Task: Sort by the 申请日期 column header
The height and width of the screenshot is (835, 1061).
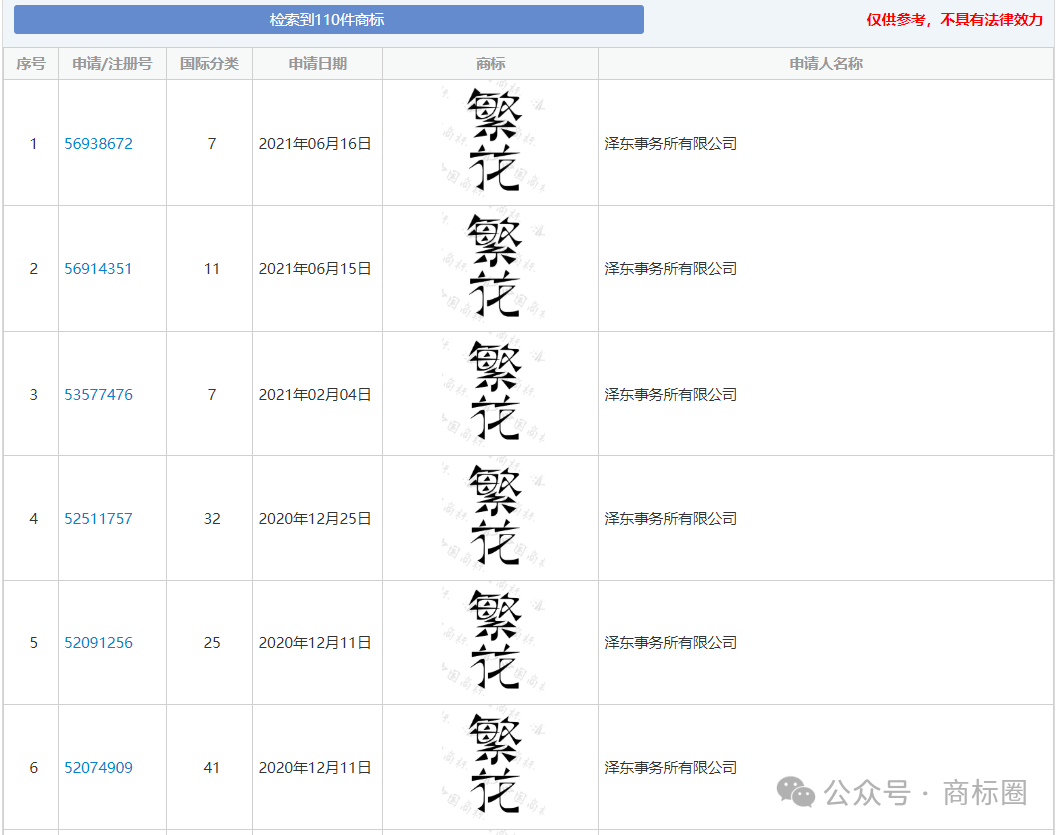Action: tap(317, 64)
